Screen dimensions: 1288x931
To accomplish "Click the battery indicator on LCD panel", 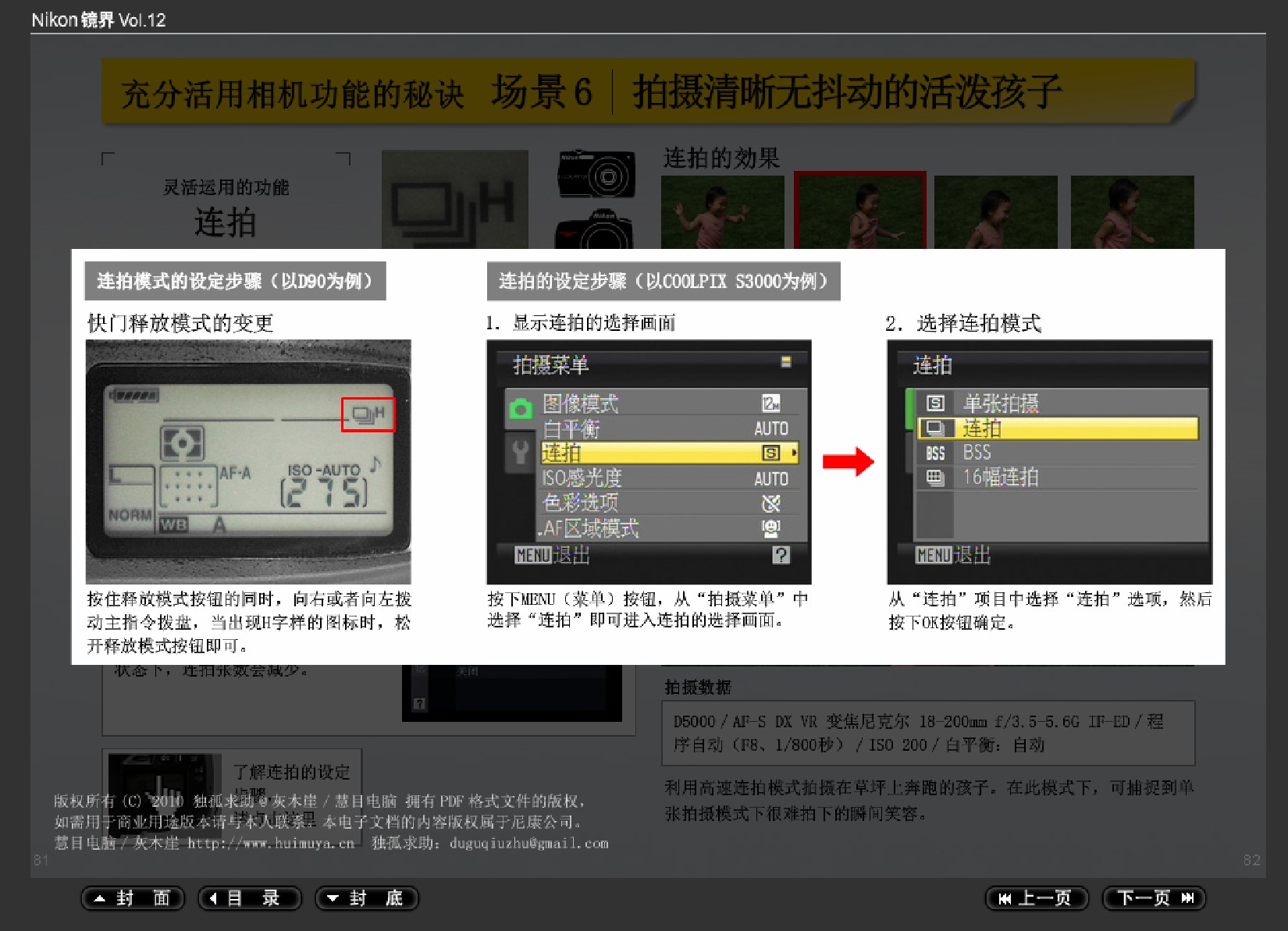I will [133, 395].
